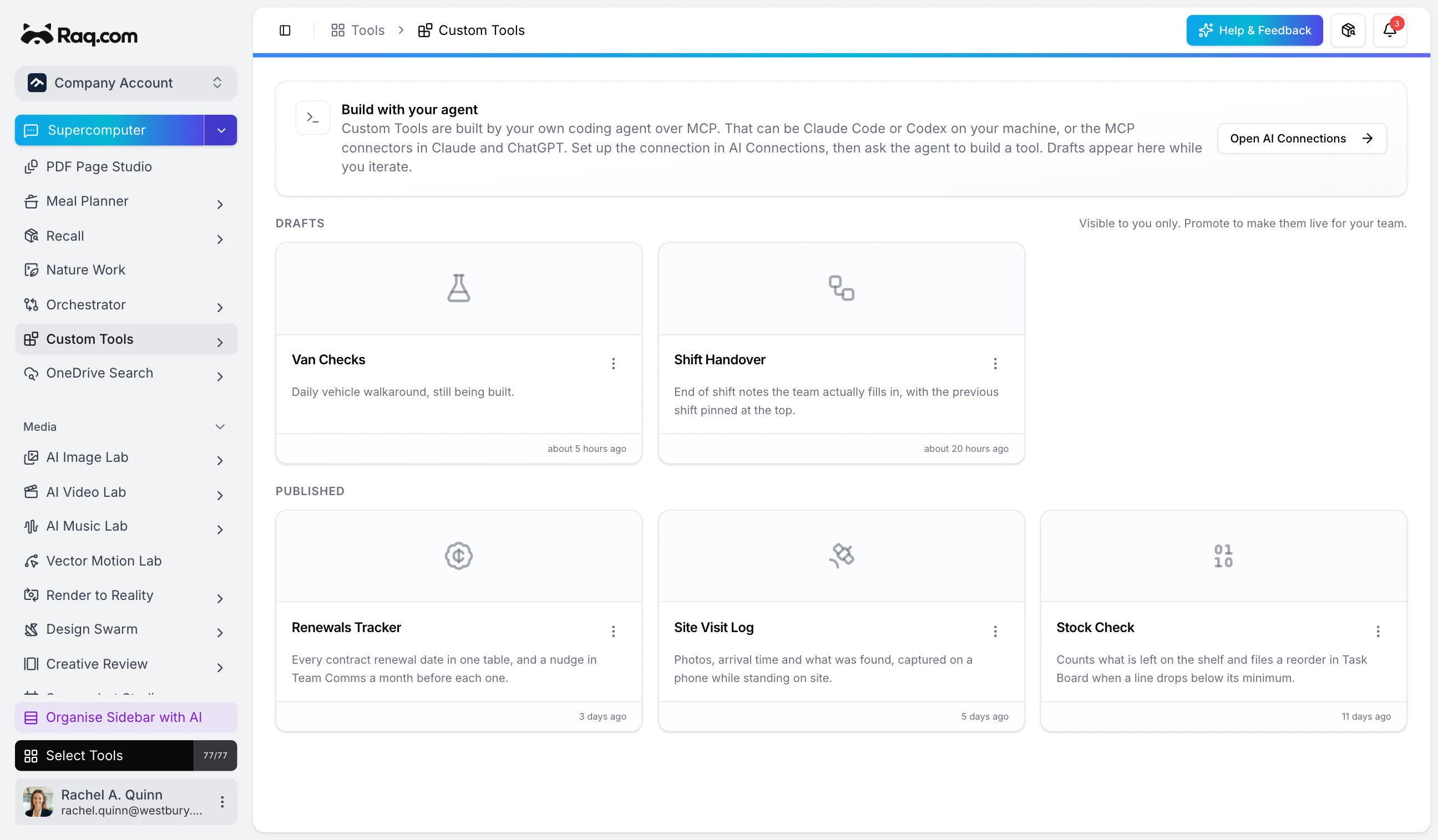Click the box icon beside Help & Feedback
The width and height of the screenshot is (1438, 840).
1348,30
